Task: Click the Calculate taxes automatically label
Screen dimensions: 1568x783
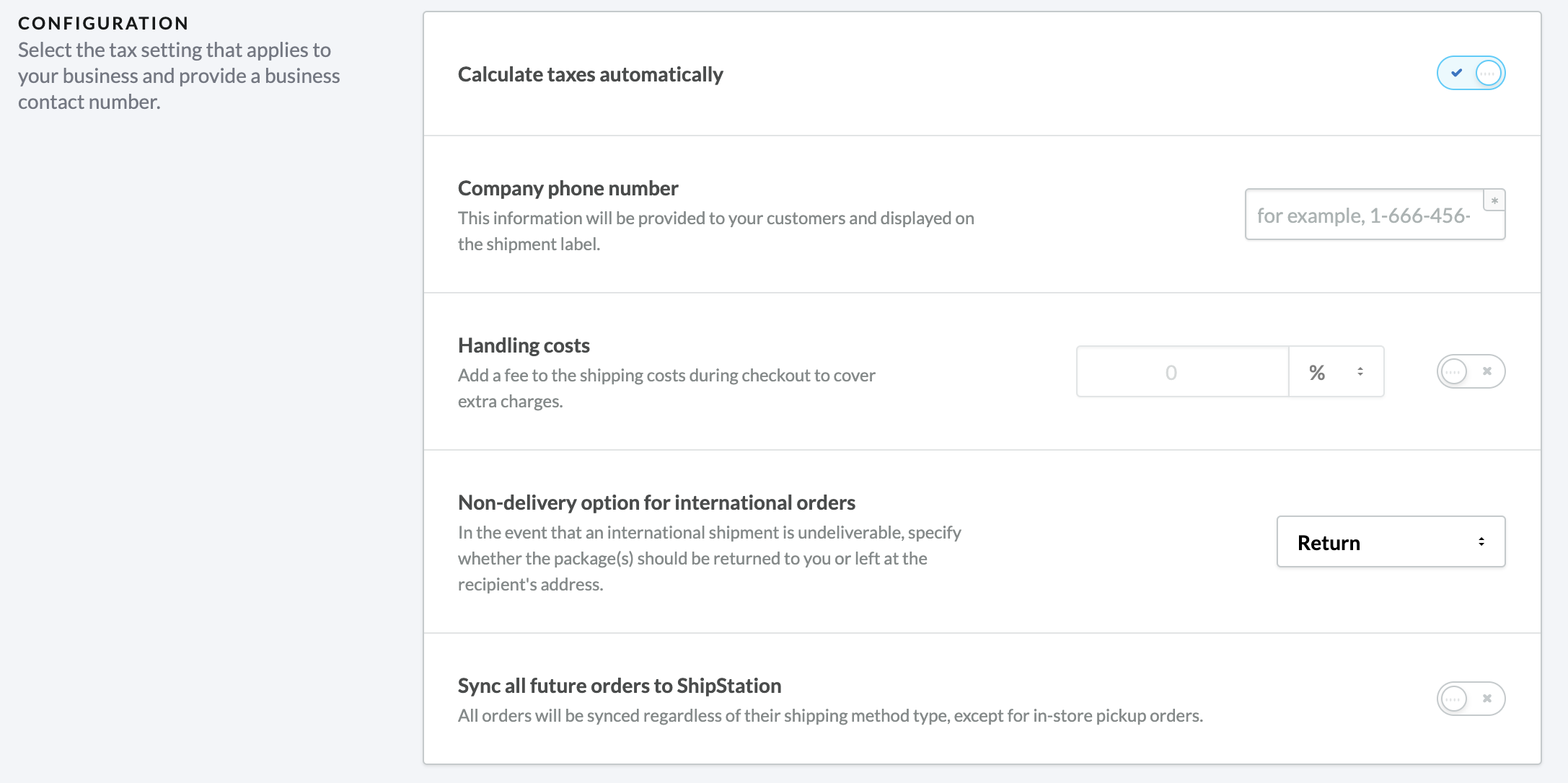Action: tap(590, 74)
